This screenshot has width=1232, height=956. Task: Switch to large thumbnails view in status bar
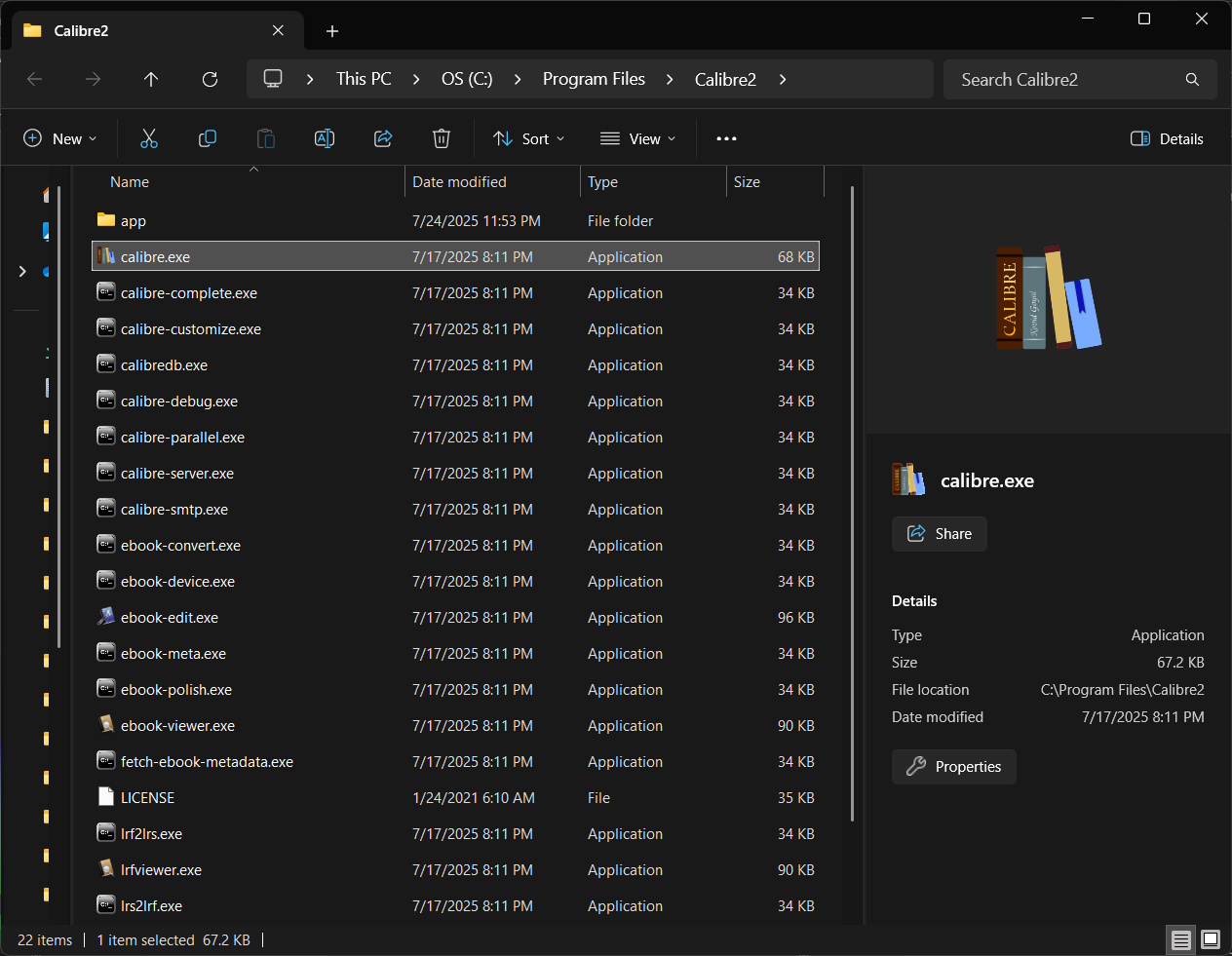(1211, 939)
